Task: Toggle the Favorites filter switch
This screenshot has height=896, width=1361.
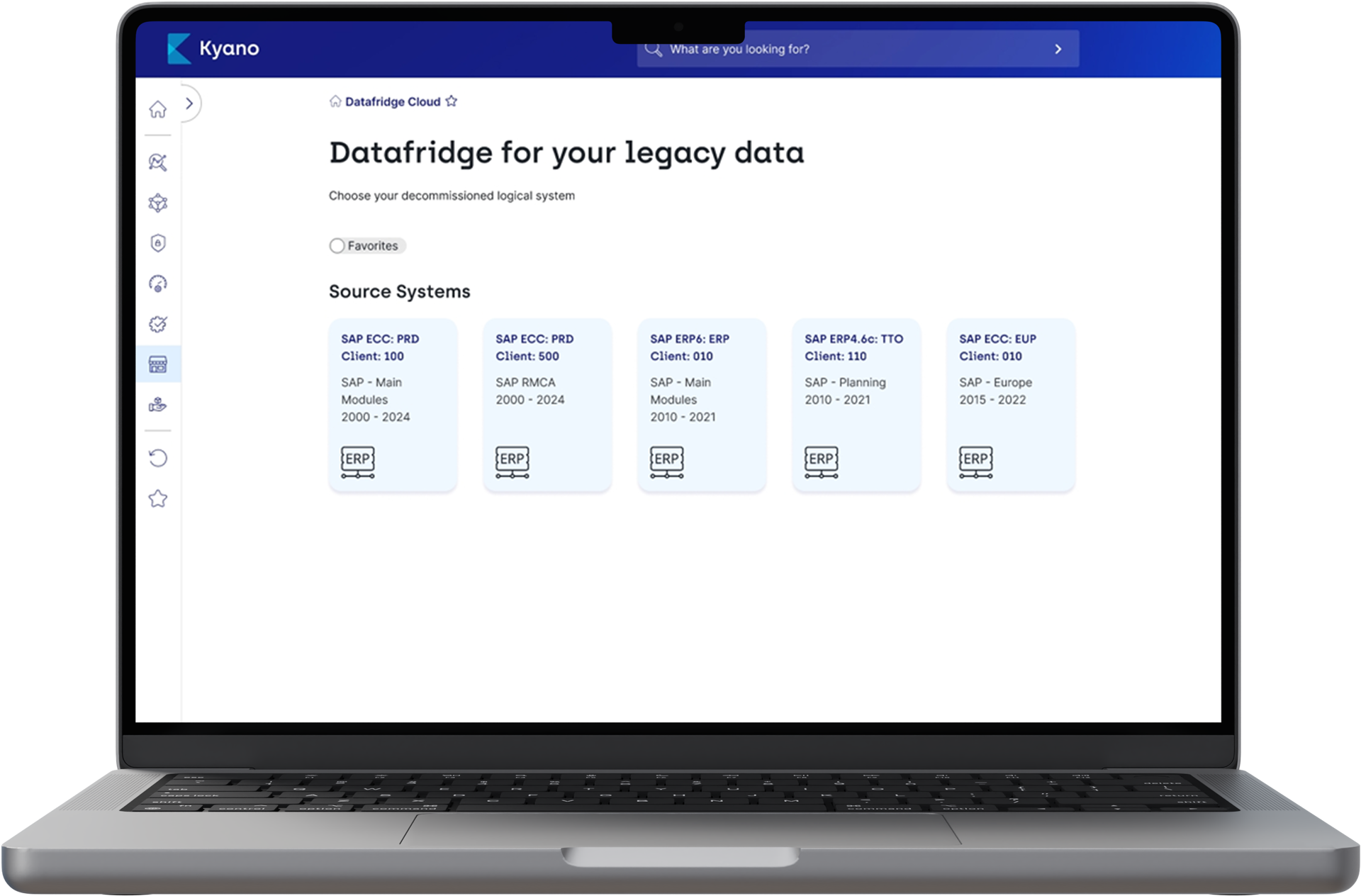Action: click(x=337, y=245)
